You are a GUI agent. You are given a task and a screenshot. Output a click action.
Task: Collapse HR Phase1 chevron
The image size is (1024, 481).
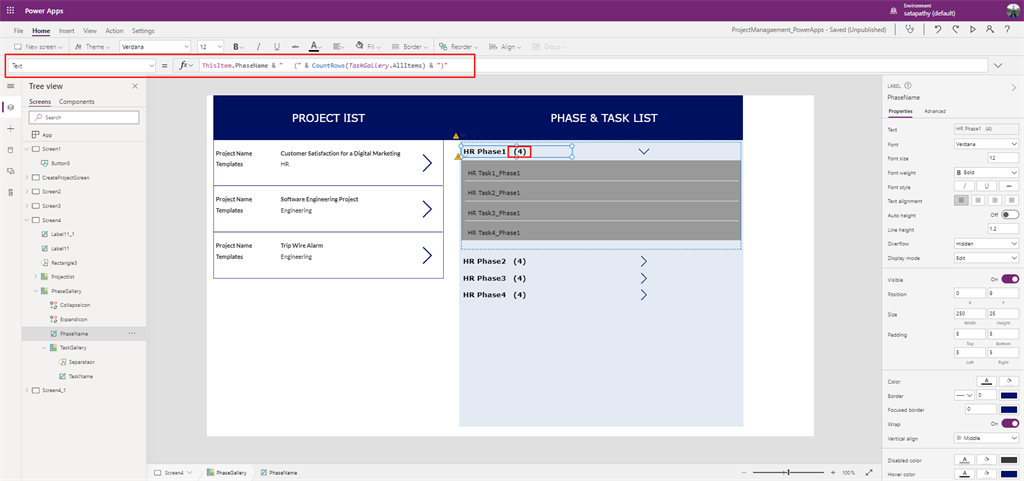[x=644, y=151]
